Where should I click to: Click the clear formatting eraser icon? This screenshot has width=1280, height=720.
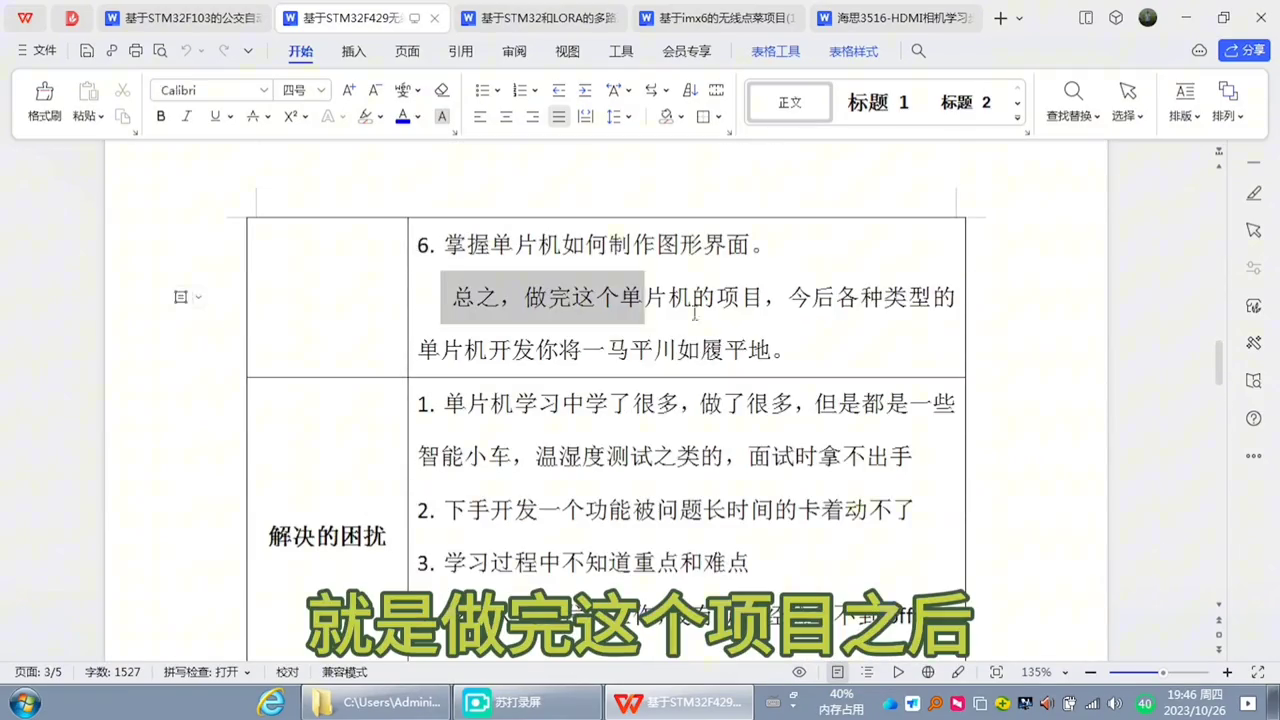point(441,90)
